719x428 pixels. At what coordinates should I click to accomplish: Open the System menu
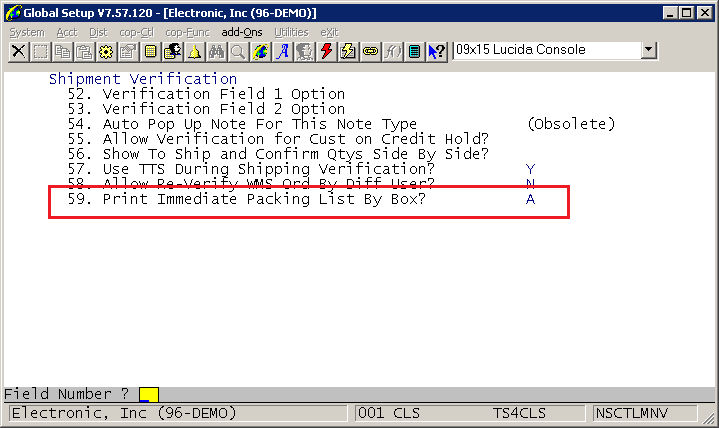pos(27,32)
